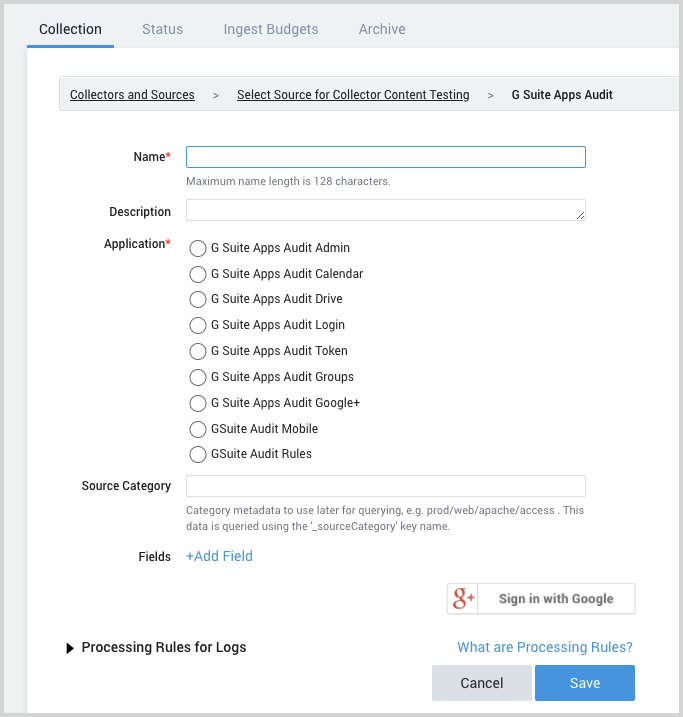
Task: Choose G Suite Apps Audit Token radio
Action: pos(198,352)
